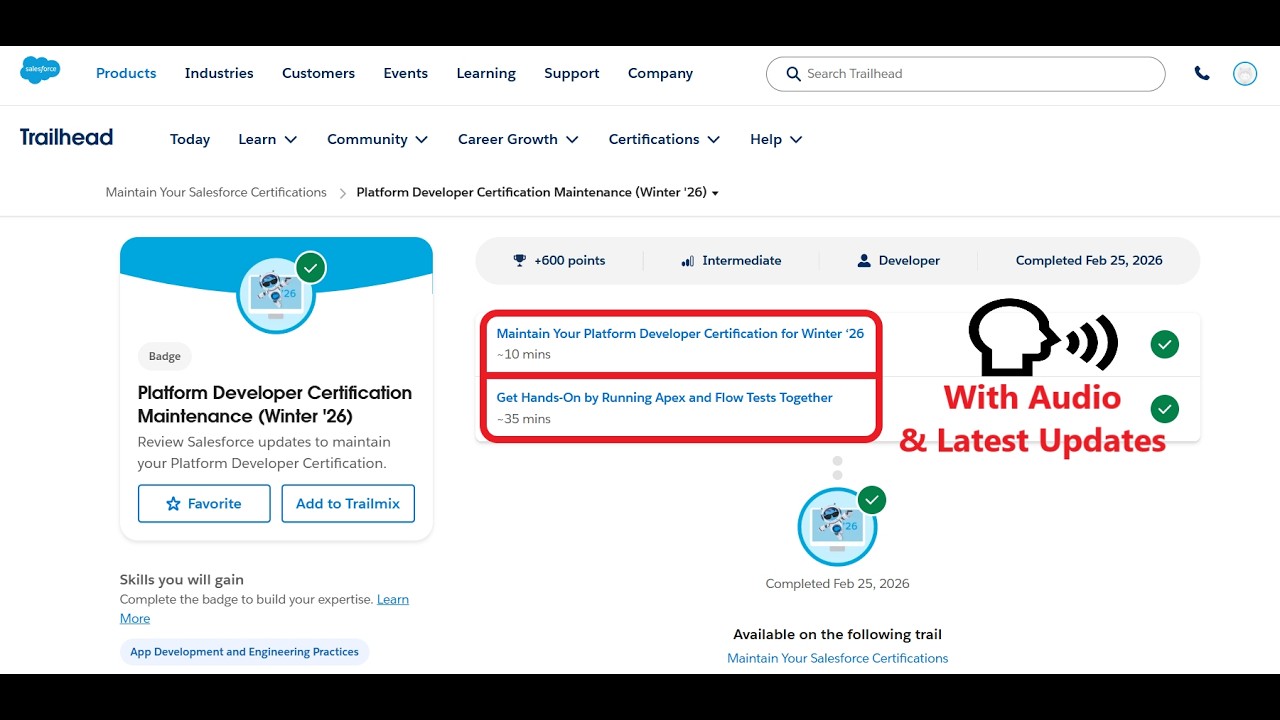Image resolution: width=1280 pixels, height=720 pixels.
Task: Click the Favorite button
Action: click(x=204, y=503)
